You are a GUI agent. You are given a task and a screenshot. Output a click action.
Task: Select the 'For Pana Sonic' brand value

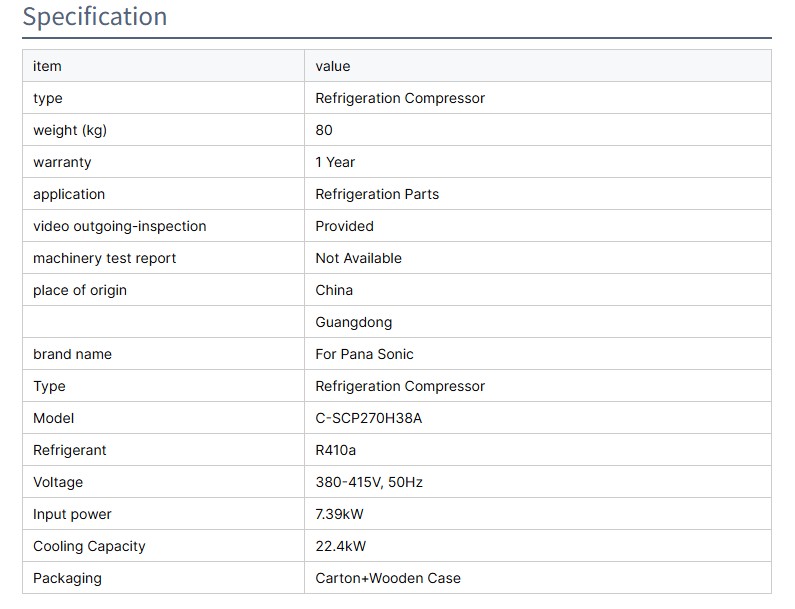pyautogui.click(x=364, y=354)
